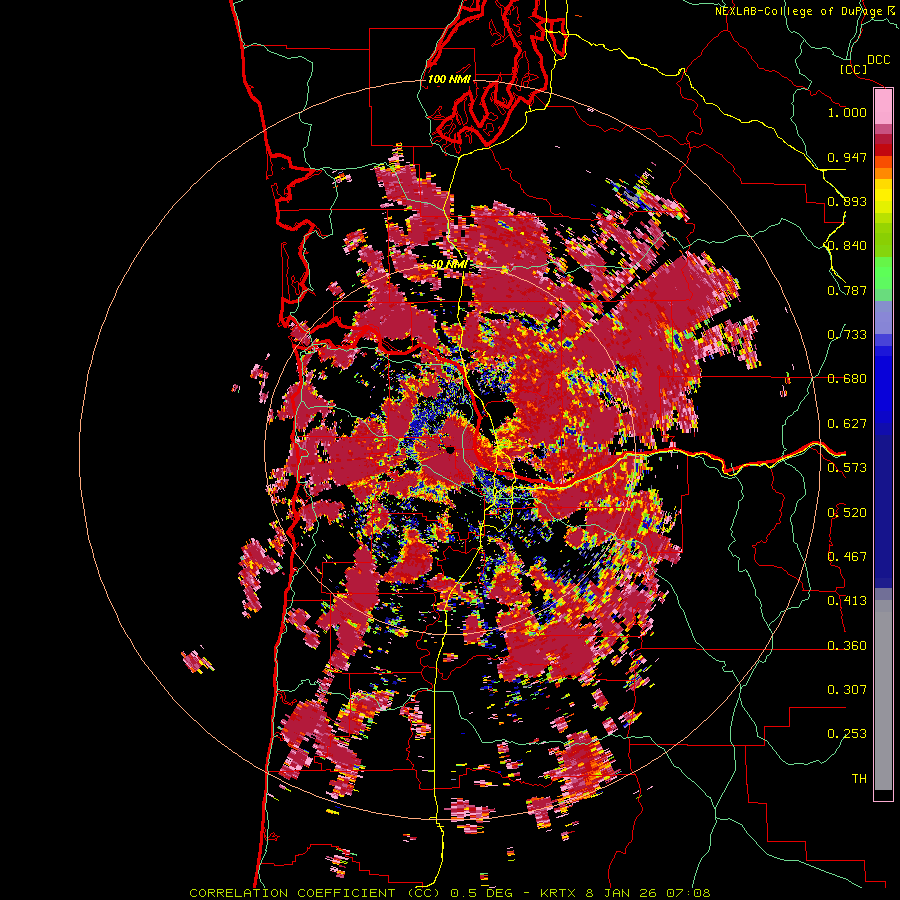Click the 0.573 legend value
Image resolution: width=900 pixels, height=900 pixels.
pyautogui.click(x=847, y=468)
